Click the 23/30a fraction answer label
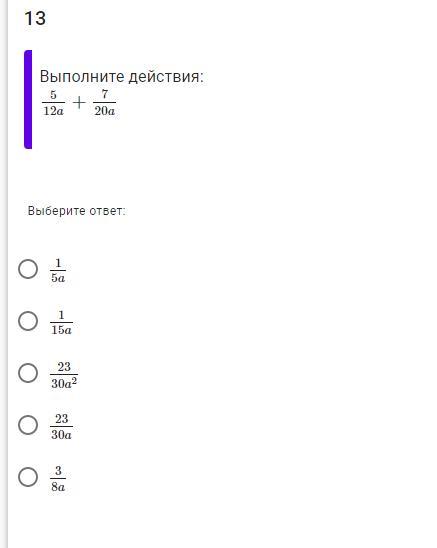Viewport: 437px width, 548px height. click(61, 426)
